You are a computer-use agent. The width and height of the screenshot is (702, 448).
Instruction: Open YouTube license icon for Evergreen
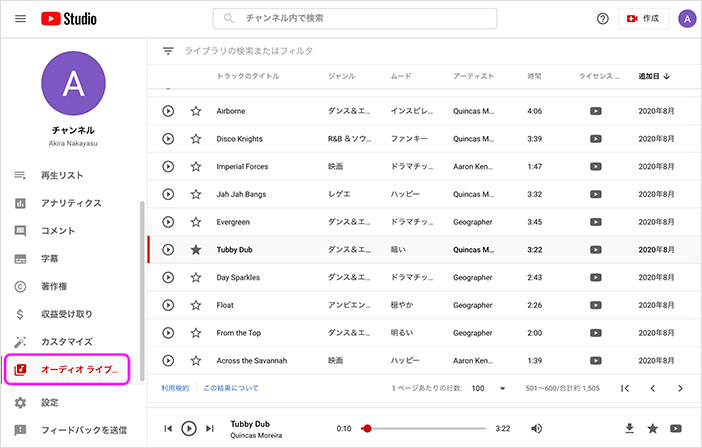pos(595,222)
